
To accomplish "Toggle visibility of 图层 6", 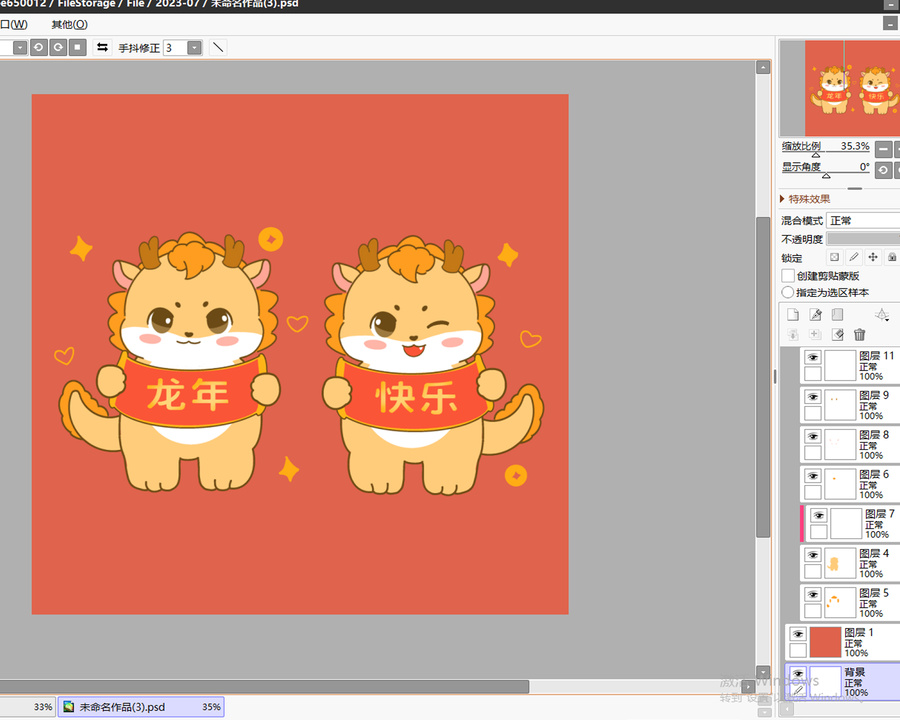I will [813, 476].
